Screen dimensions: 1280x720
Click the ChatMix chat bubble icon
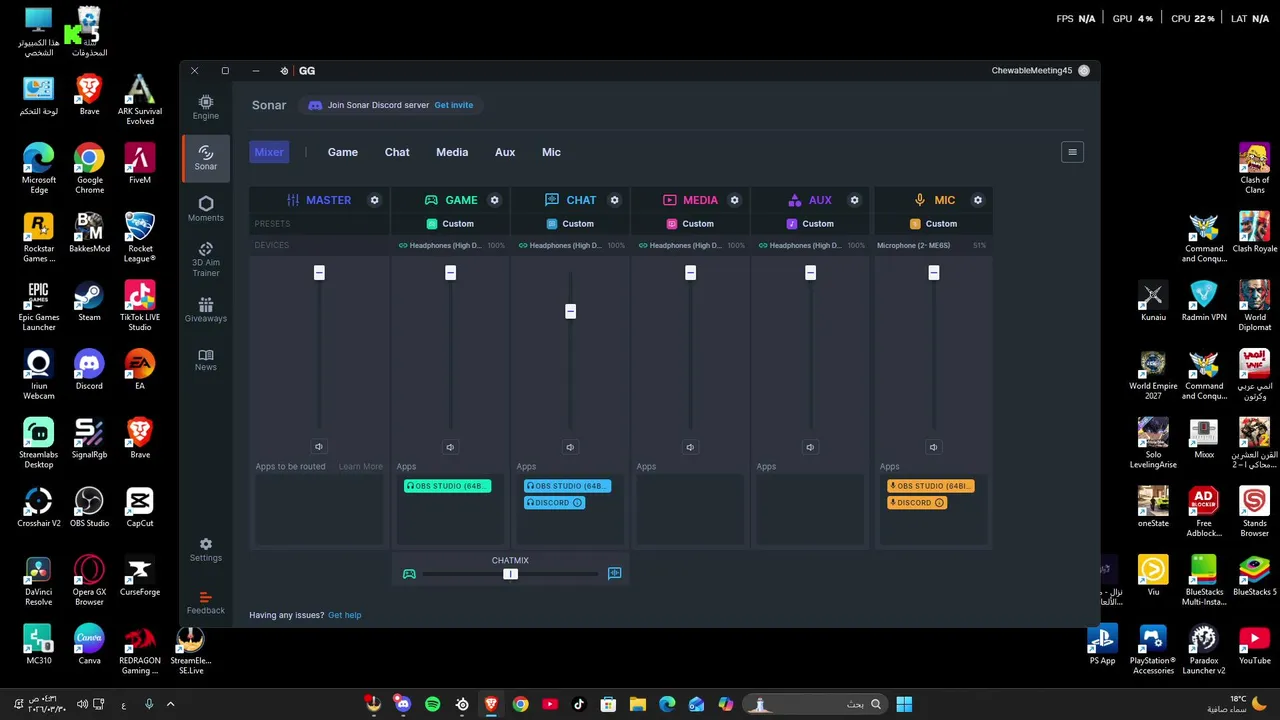pyautogui.click(x=614, y=573)
